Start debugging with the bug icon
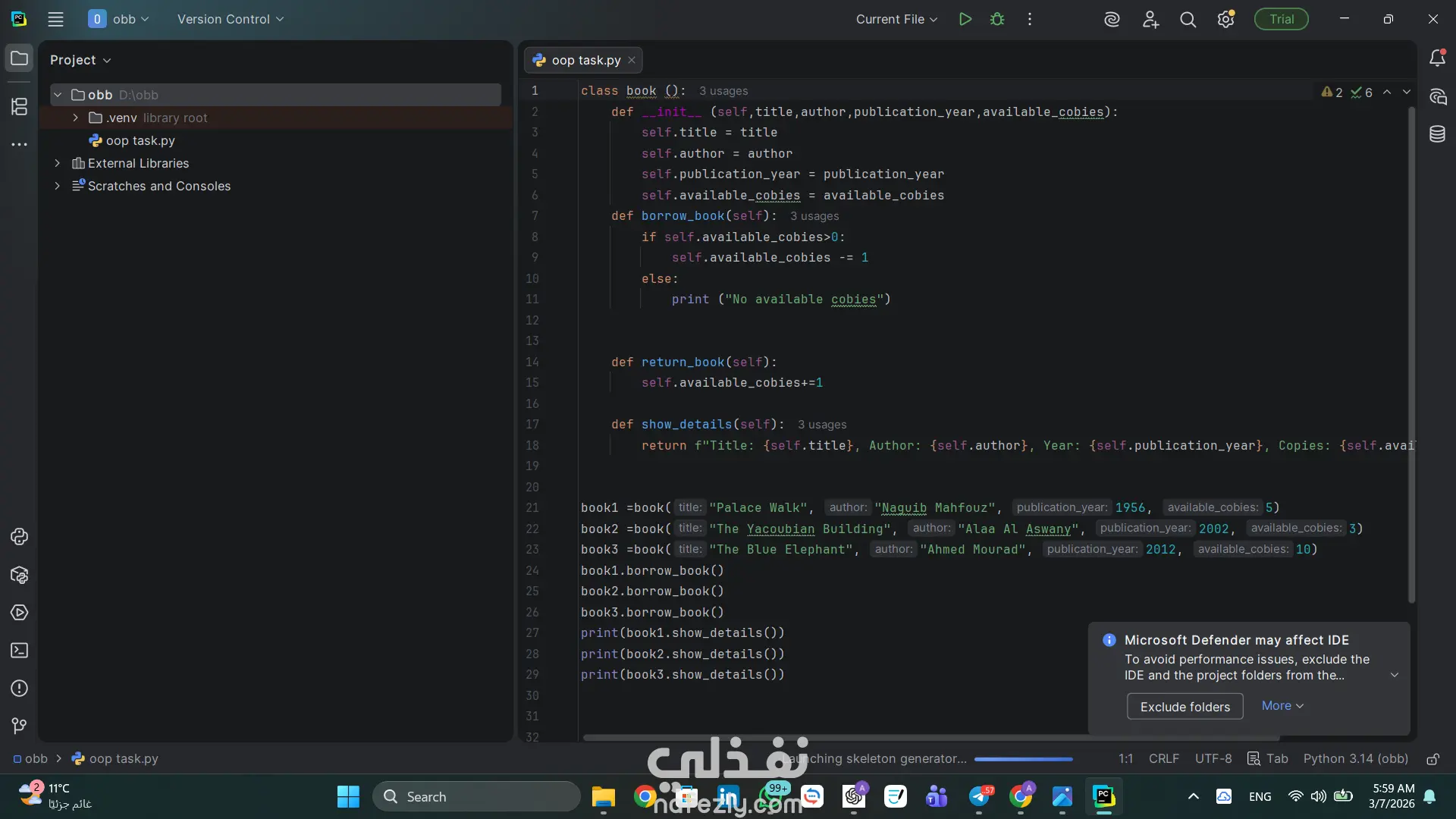The width and height of the screenshot is (1456, 819). click(x=997, y=20)
